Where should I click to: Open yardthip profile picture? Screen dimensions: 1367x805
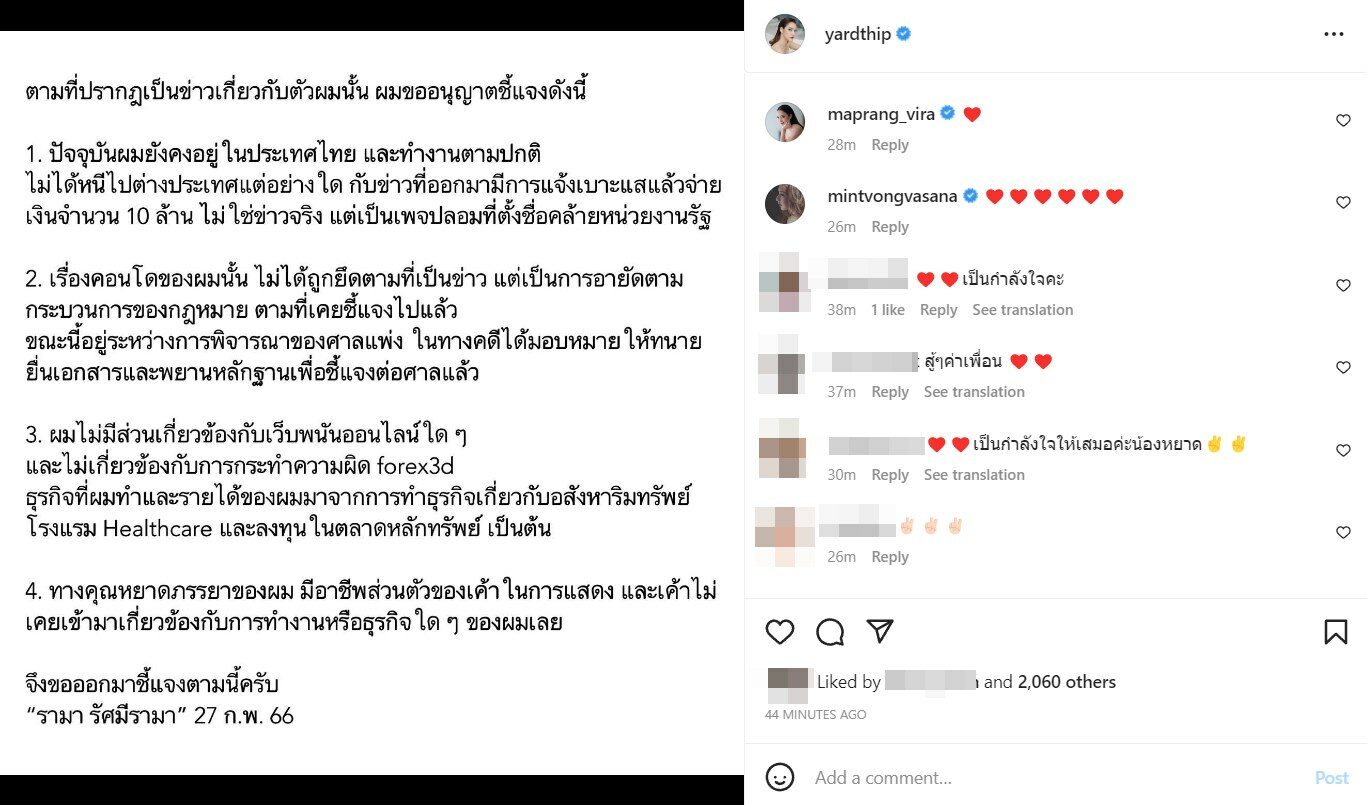coord(785,34)
